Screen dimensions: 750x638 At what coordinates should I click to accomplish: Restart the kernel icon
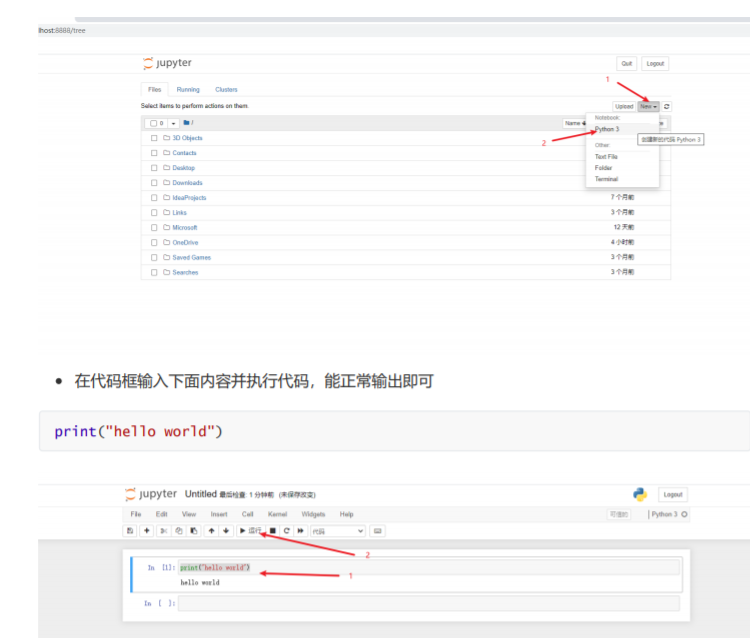click(x=287, y=531)
